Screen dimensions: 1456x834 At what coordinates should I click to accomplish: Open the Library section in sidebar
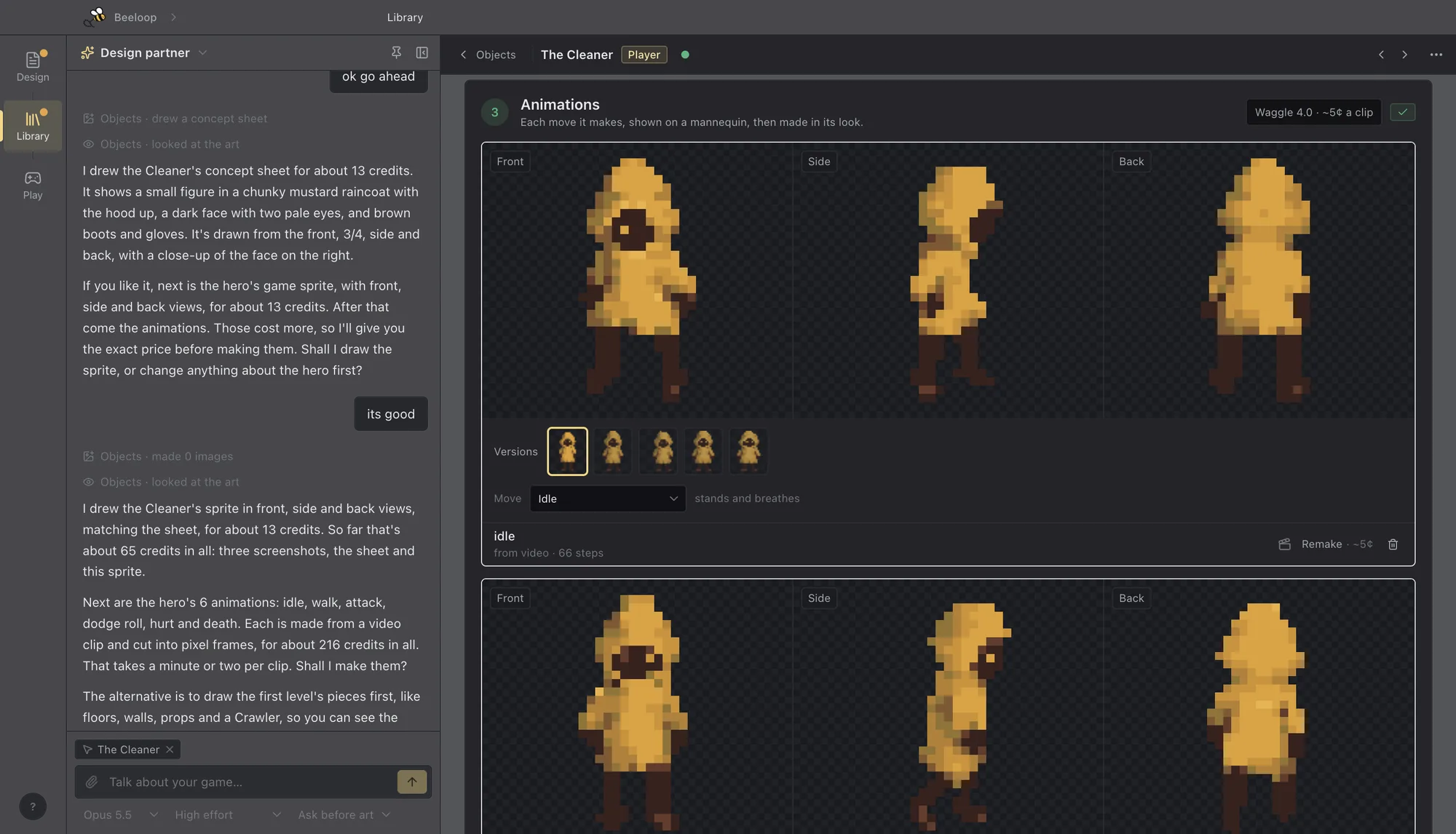click(33, 126)
